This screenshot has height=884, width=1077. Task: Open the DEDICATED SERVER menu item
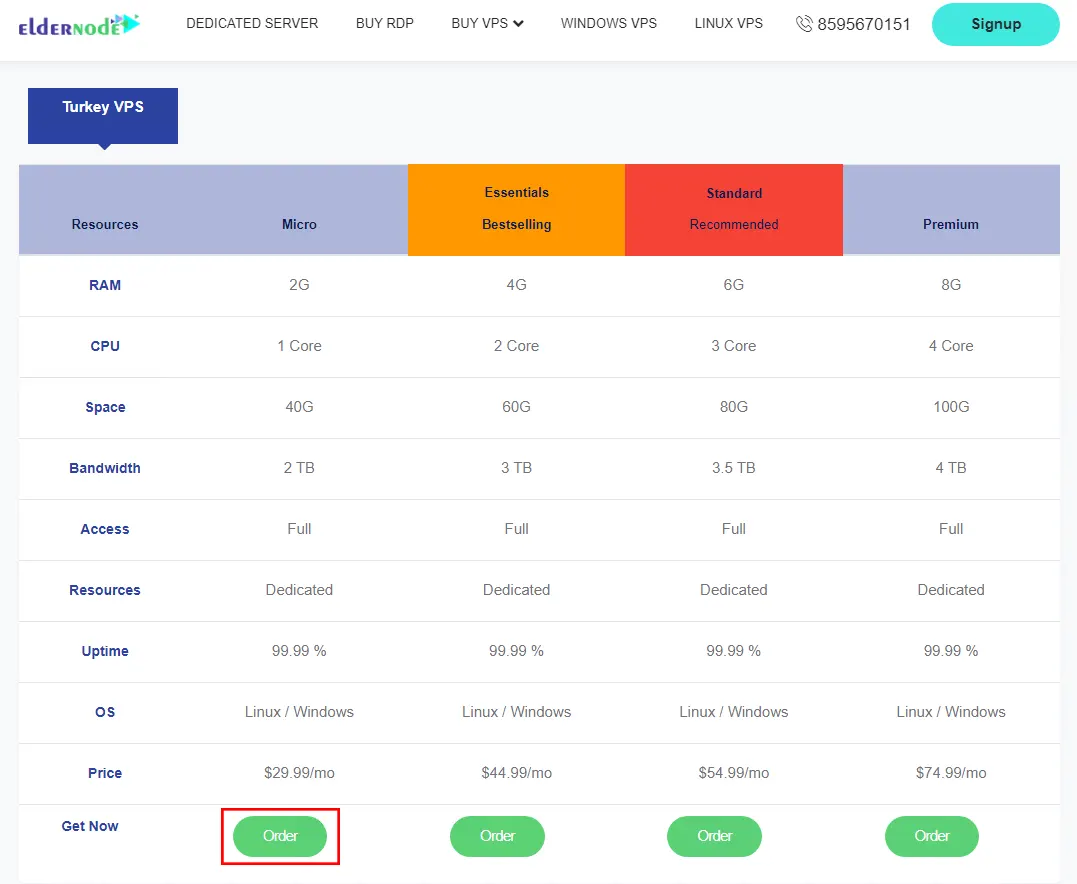click(x=252, y=23)
